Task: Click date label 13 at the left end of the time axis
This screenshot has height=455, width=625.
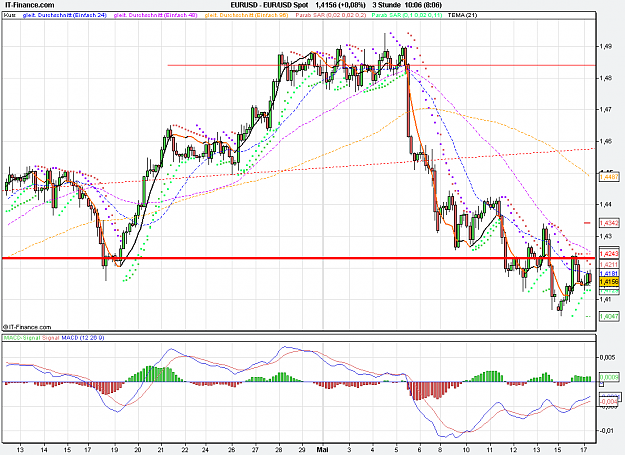Action: (x=20, y=449)
